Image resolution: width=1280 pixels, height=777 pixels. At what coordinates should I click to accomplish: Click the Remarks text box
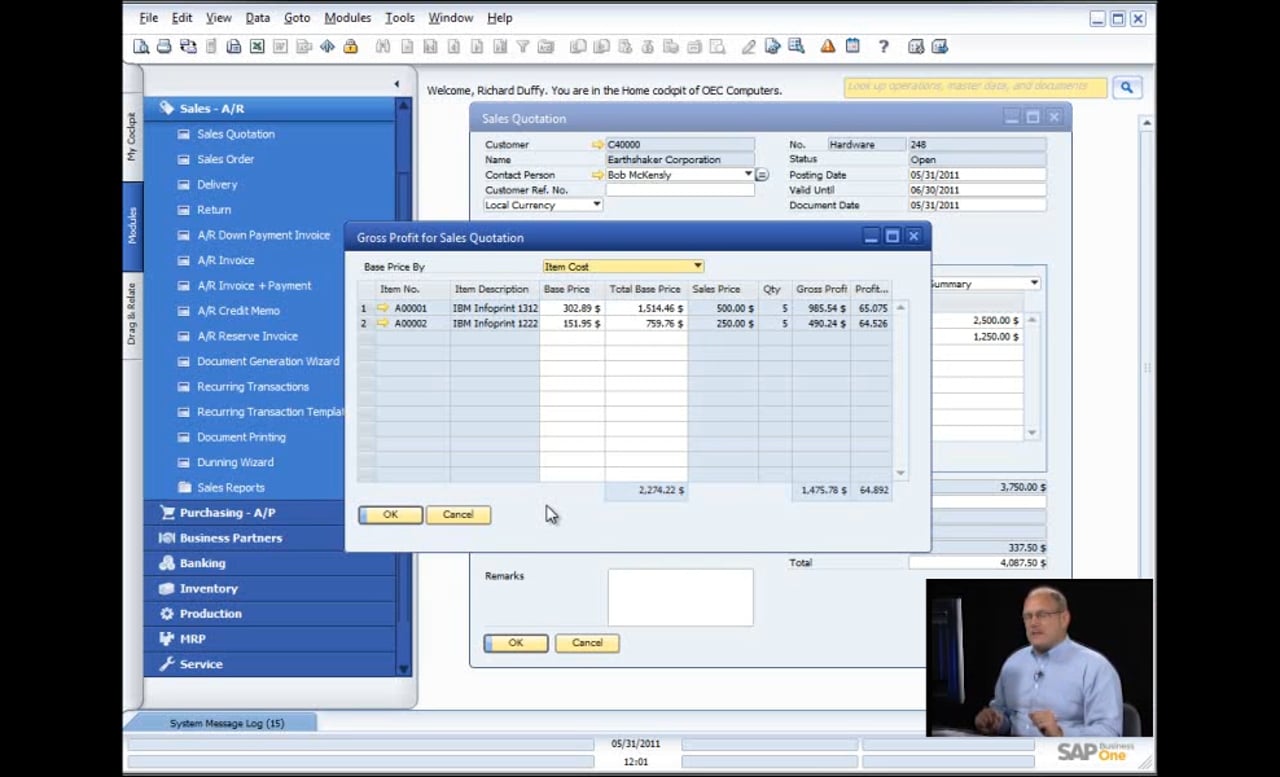coord(680,598)
